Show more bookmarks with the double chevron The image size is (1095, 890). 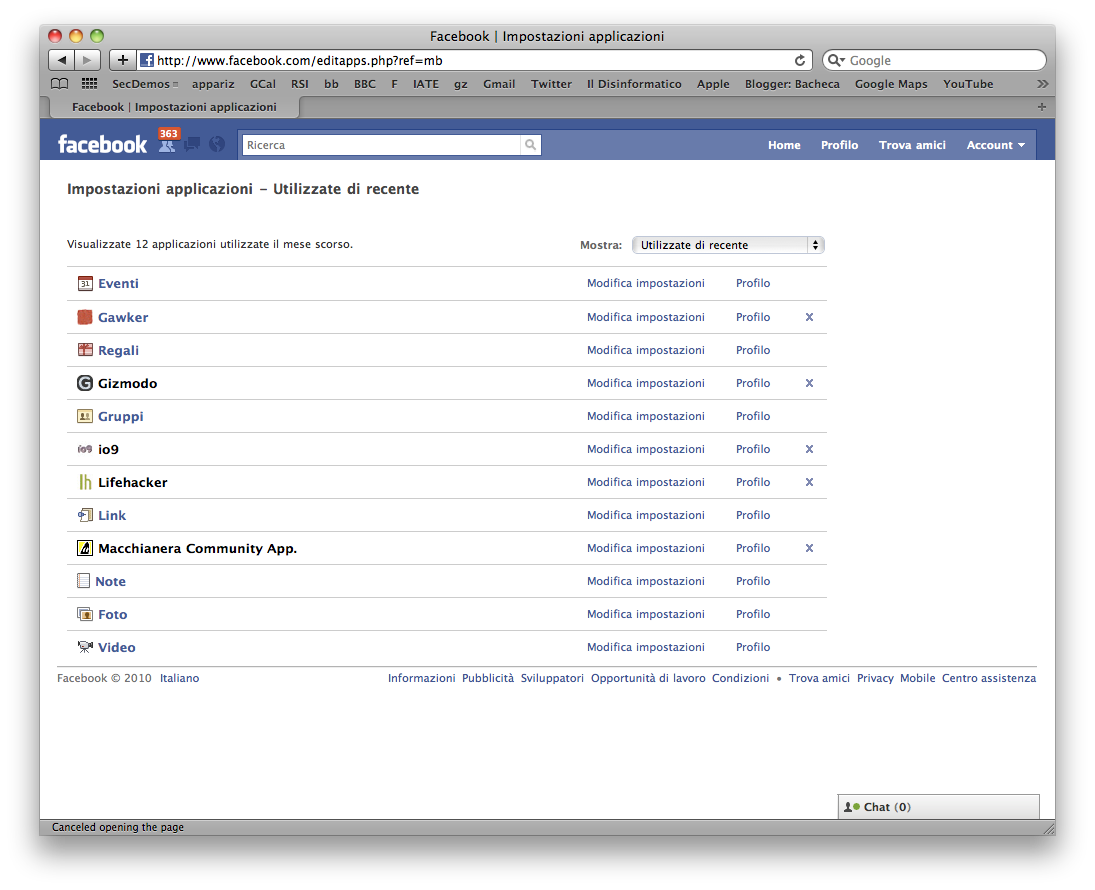click(1043, 84)
